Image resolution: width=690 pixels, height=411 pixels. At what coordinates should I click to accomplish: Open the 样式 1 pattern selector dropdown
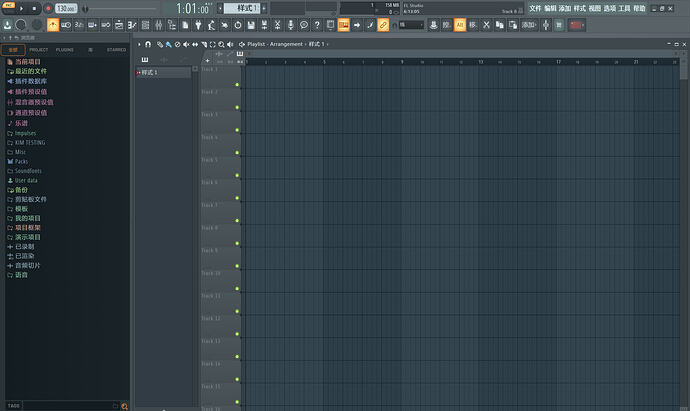point(246,8)
